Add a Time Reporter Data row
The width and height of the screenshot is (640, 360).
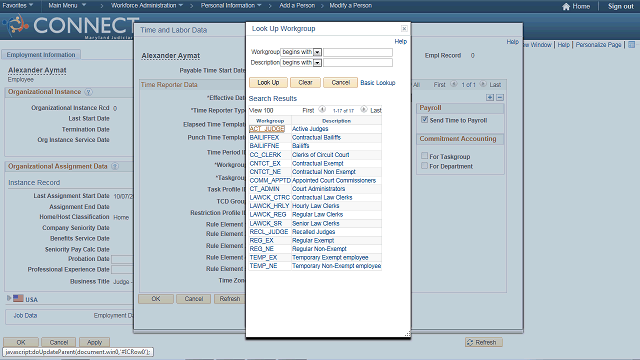tap(490, 98)
